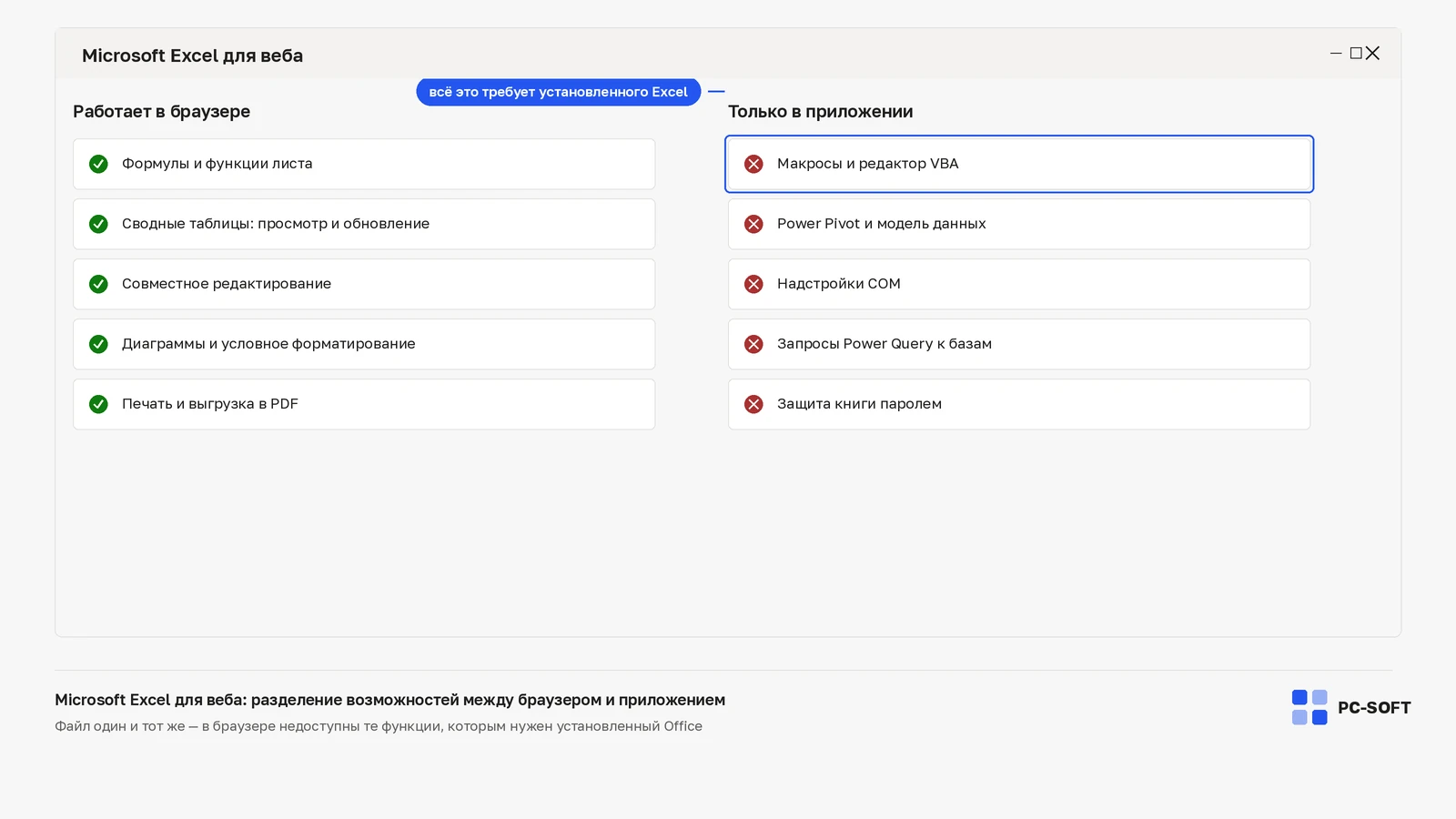Screen dimensions: 1456x819
Task: Click green check icon beside Диаграммы и условное форматирование
Action: 98,344
